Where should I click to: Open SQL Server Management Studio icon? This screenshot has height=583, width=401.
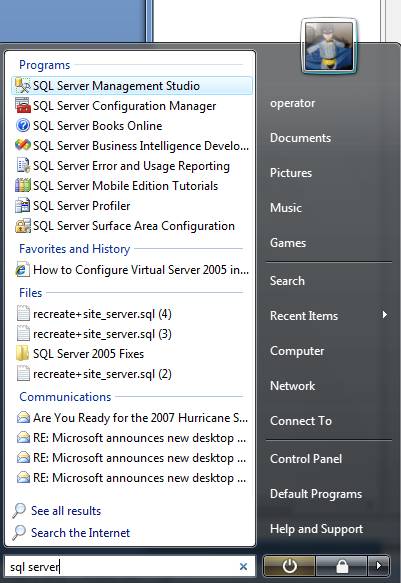(22, 86)
